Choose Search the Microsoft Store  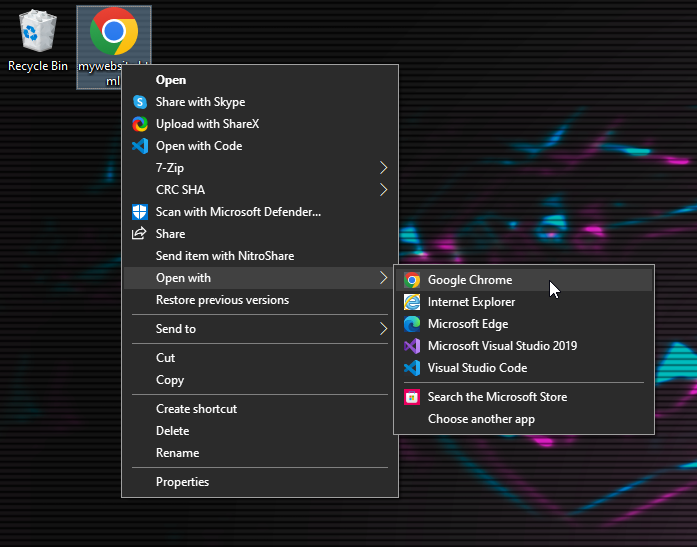point(524,397)
